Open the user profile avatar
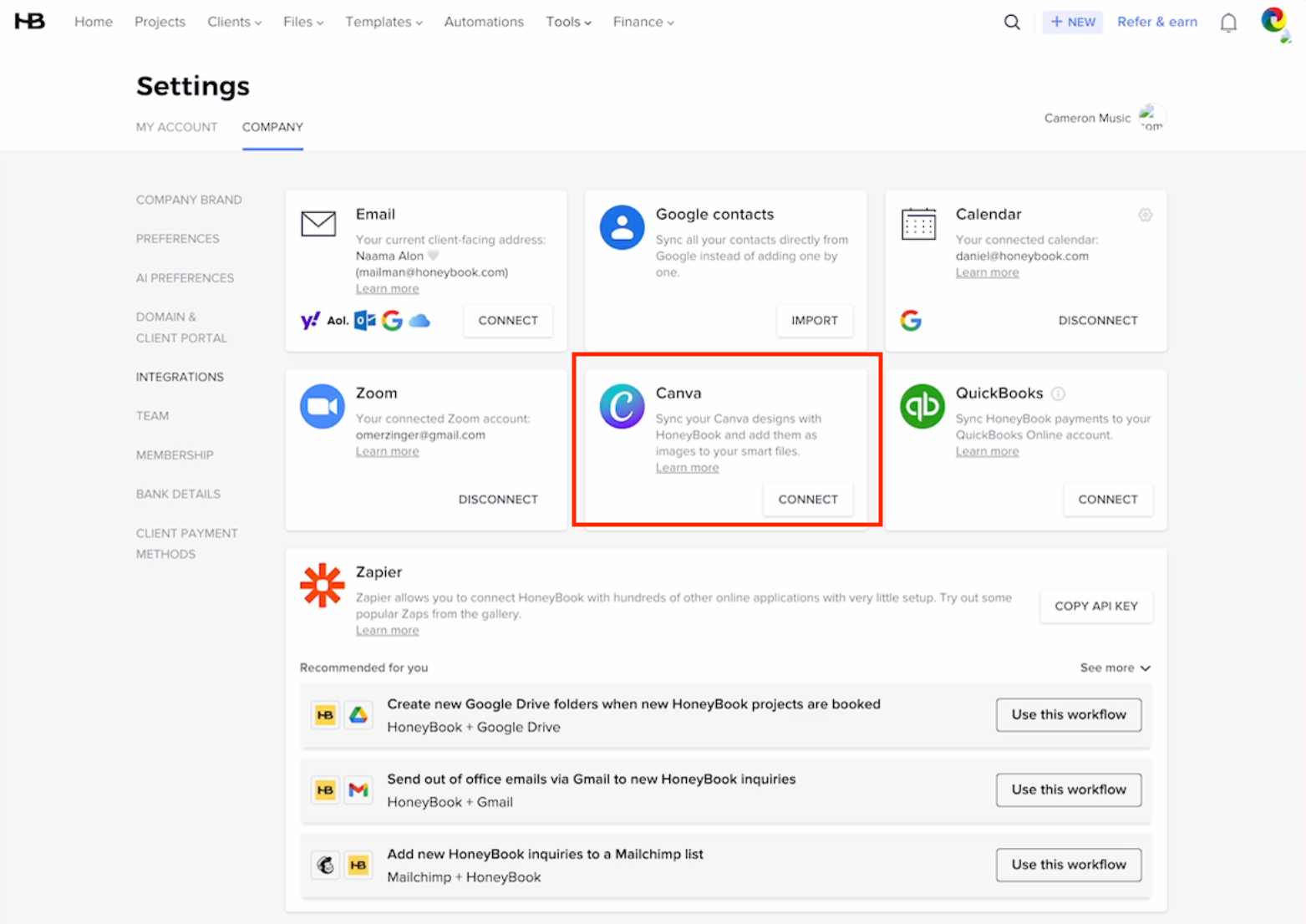Image resolution: width=1306 pixels, height=924 pixels. pyautogui.click(x=1273, y=20)
